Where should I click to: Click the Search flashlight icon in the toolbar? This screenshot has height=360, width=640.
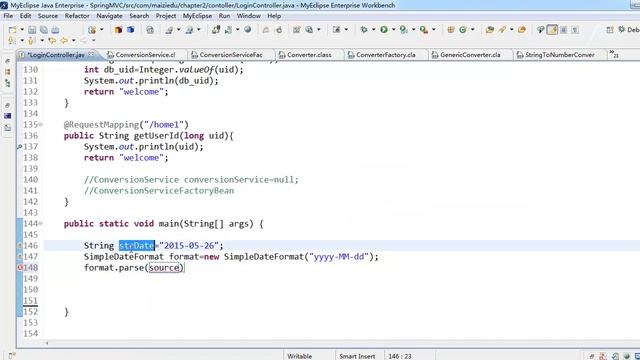(x=502, y=29)
